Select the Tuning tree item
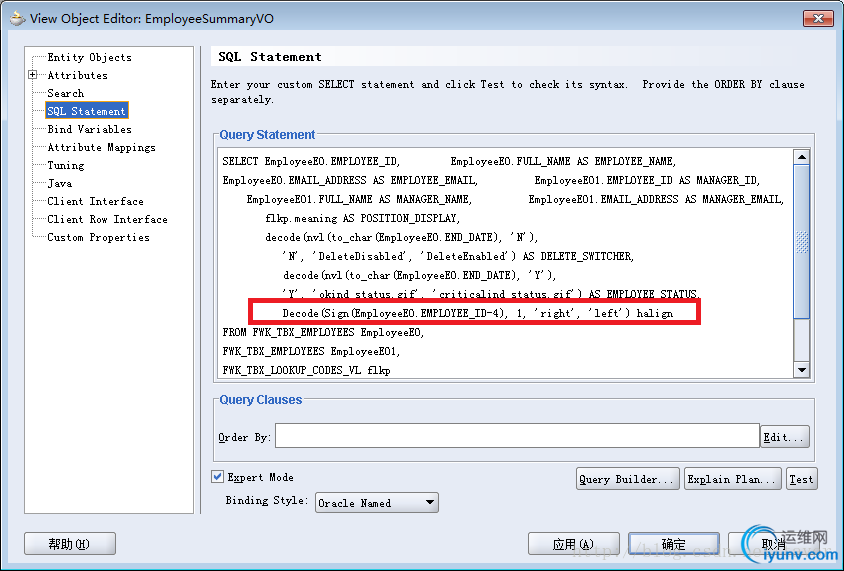The width and height of the screenshot is (844, 571). tap(66, 165)
